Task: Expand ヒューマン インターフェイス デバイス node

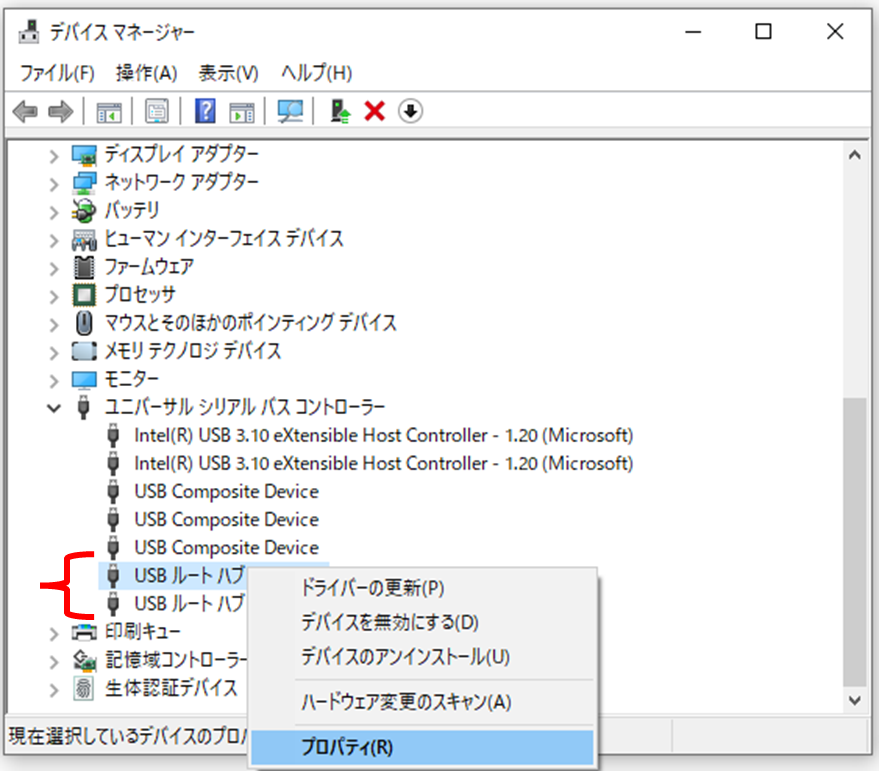Action: pos(54,241)
